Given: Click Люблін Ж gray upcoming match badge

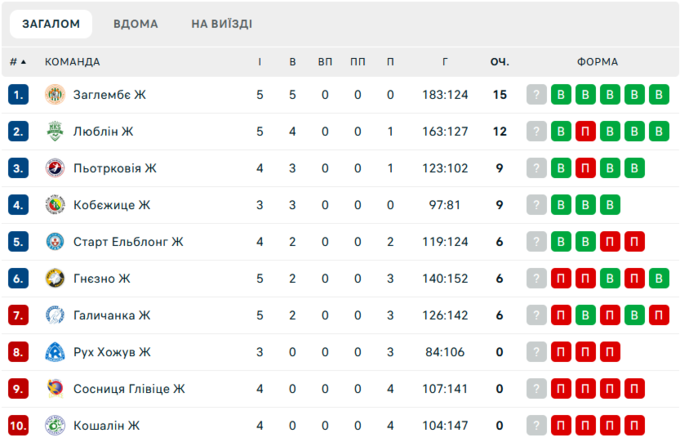Looking at the screenshot, I should click(537, 131).
